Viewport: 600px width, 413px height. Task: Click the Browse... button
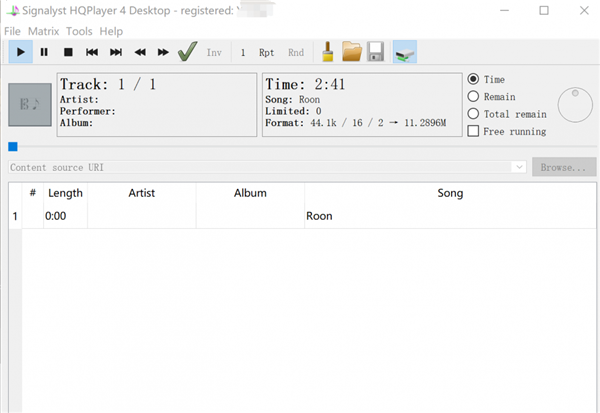coord(564,167)
